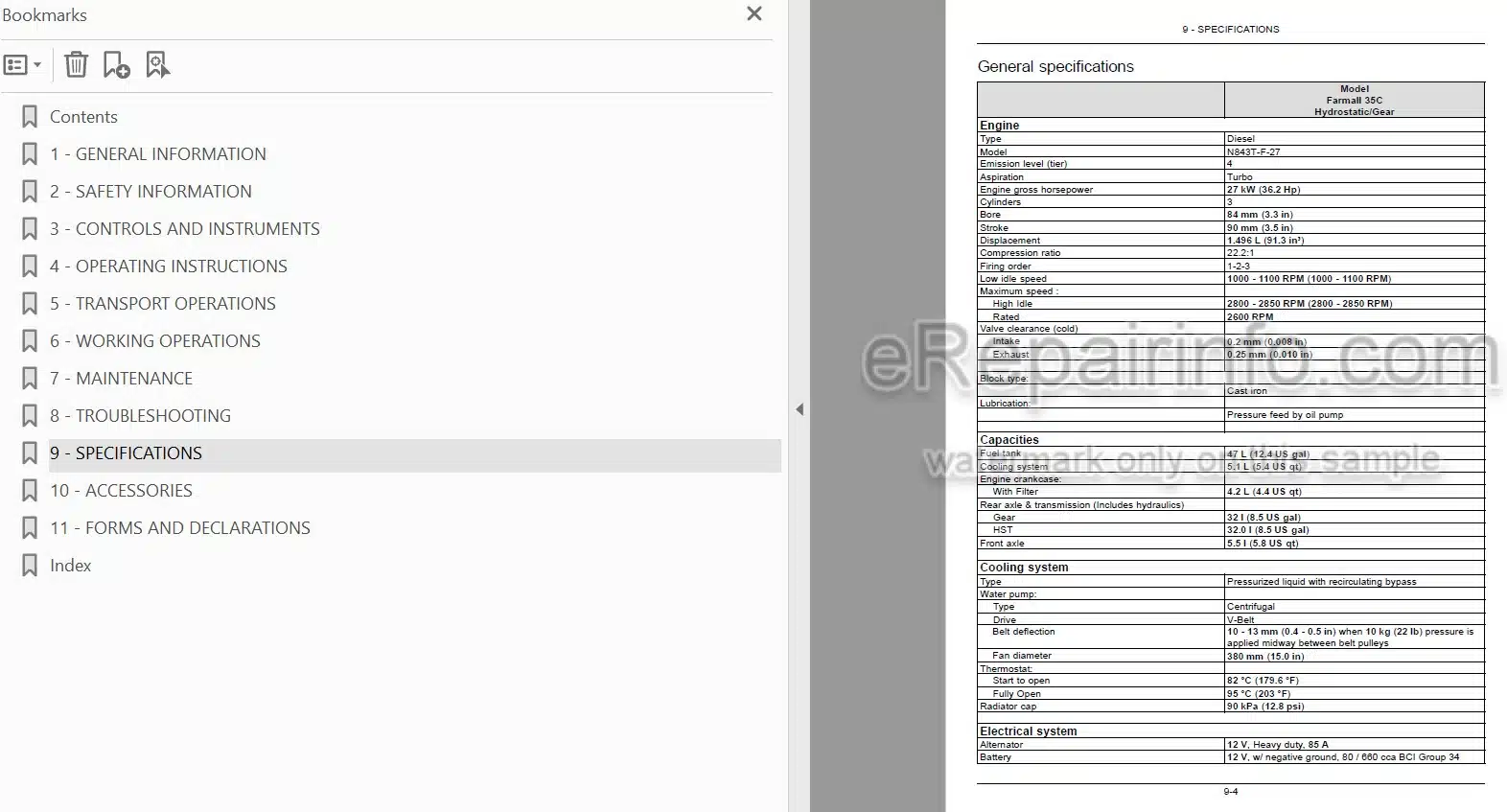The width and height of the screenshot is (1507, 812).
Task: Select 4 - OPERATING INSTRUCTIONS bookmark
Action: tap(169, 267)
